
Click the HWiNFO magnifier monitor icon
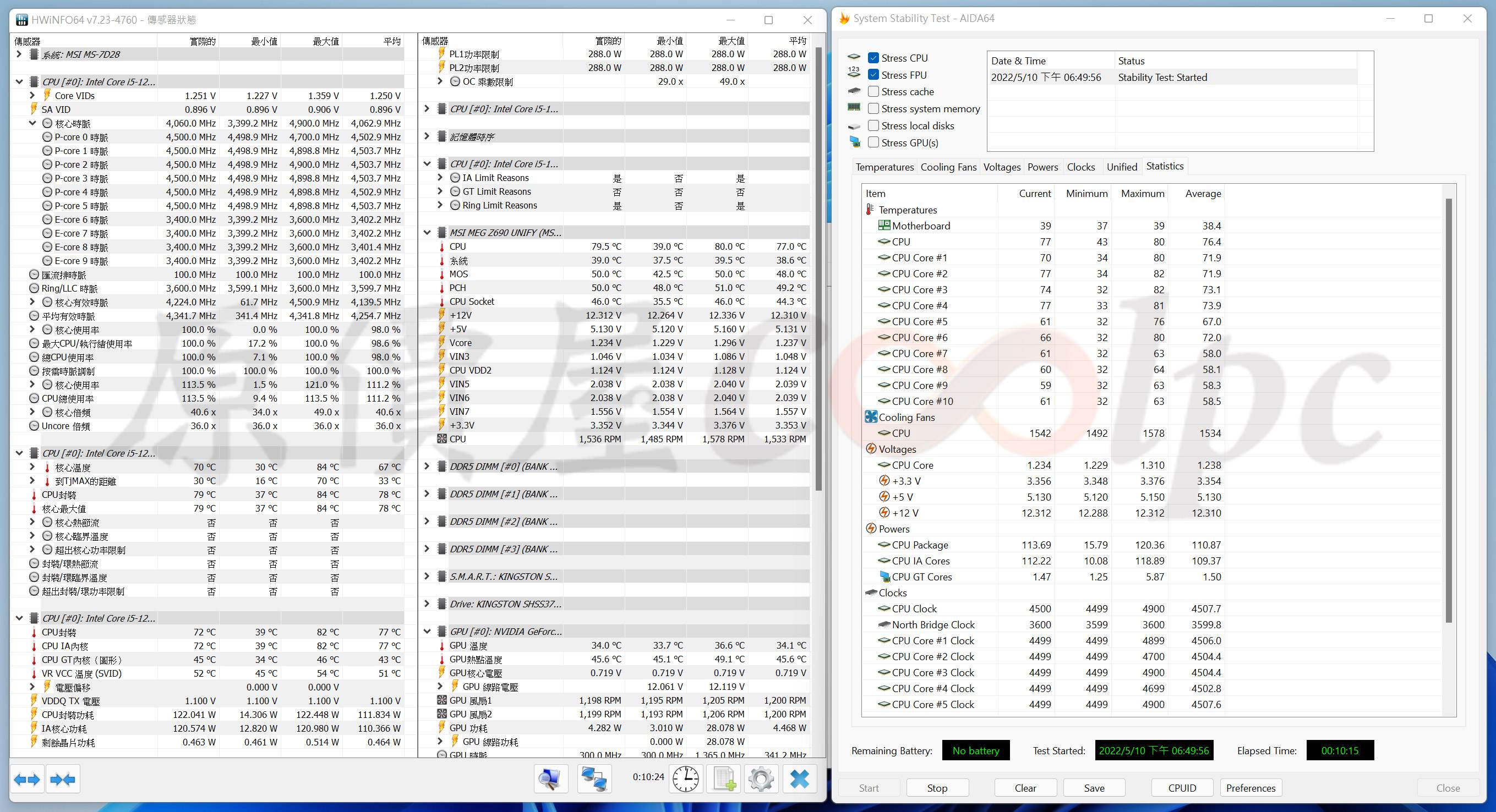tap(550, 779)
